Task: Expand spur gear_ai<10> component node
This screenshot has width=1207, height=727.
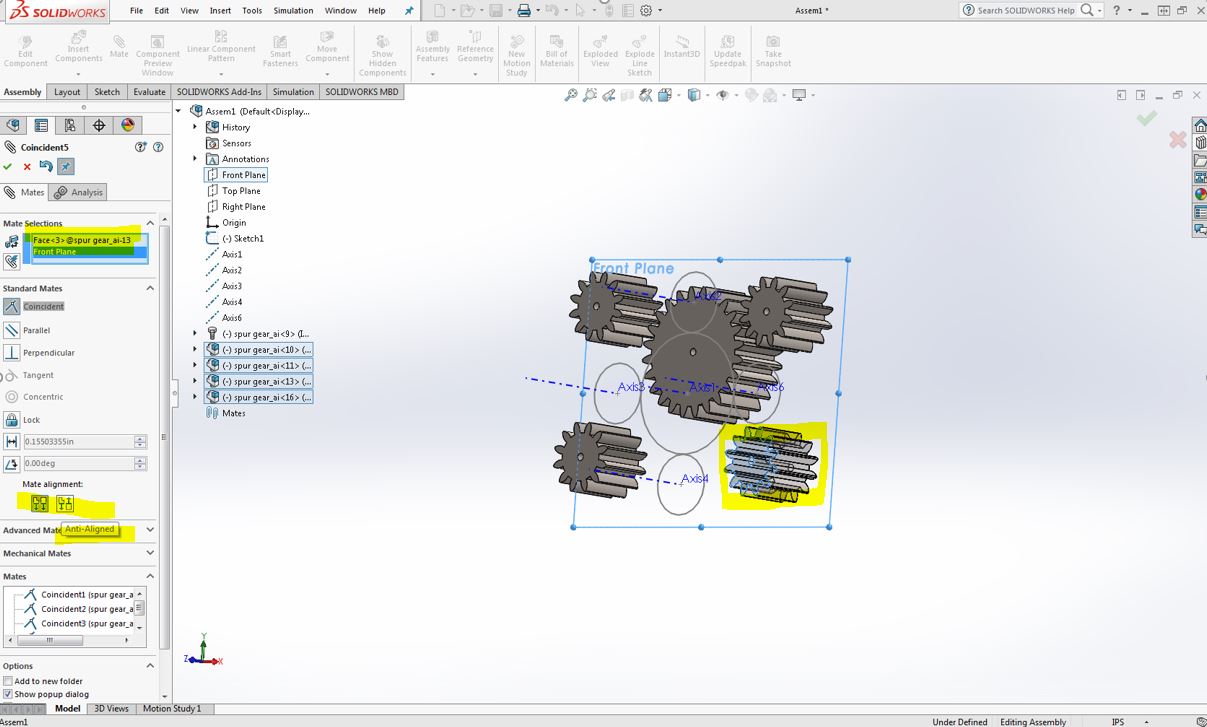Action: coord(195,349)
